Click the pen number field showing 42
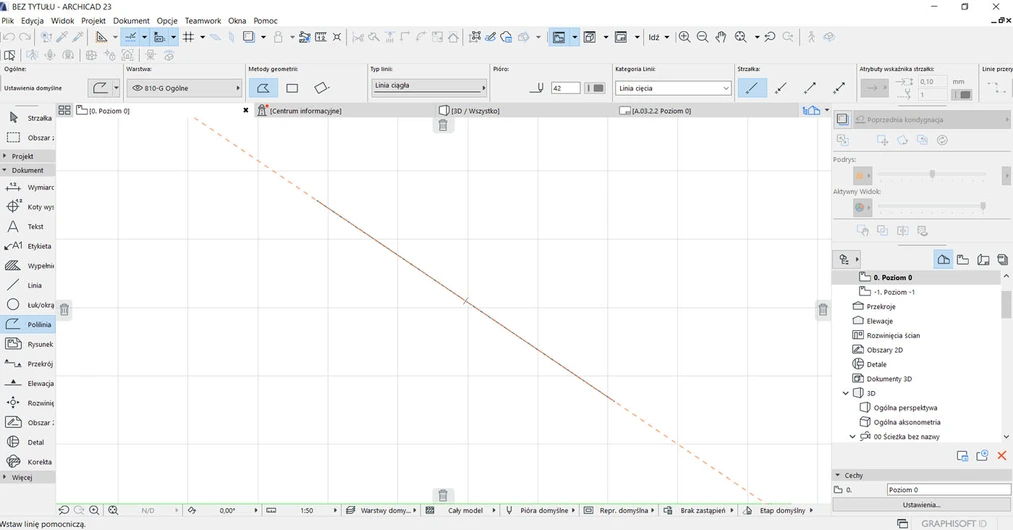Viewport: 1013px width, 530px height. (x=566, y=88)
